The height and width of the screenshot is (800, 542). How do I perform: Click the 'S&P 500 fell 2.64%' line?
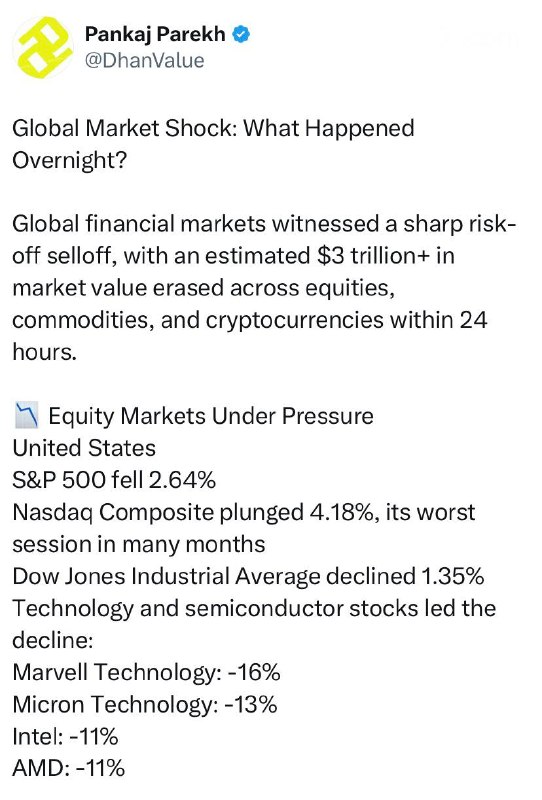tap(114, 480)
